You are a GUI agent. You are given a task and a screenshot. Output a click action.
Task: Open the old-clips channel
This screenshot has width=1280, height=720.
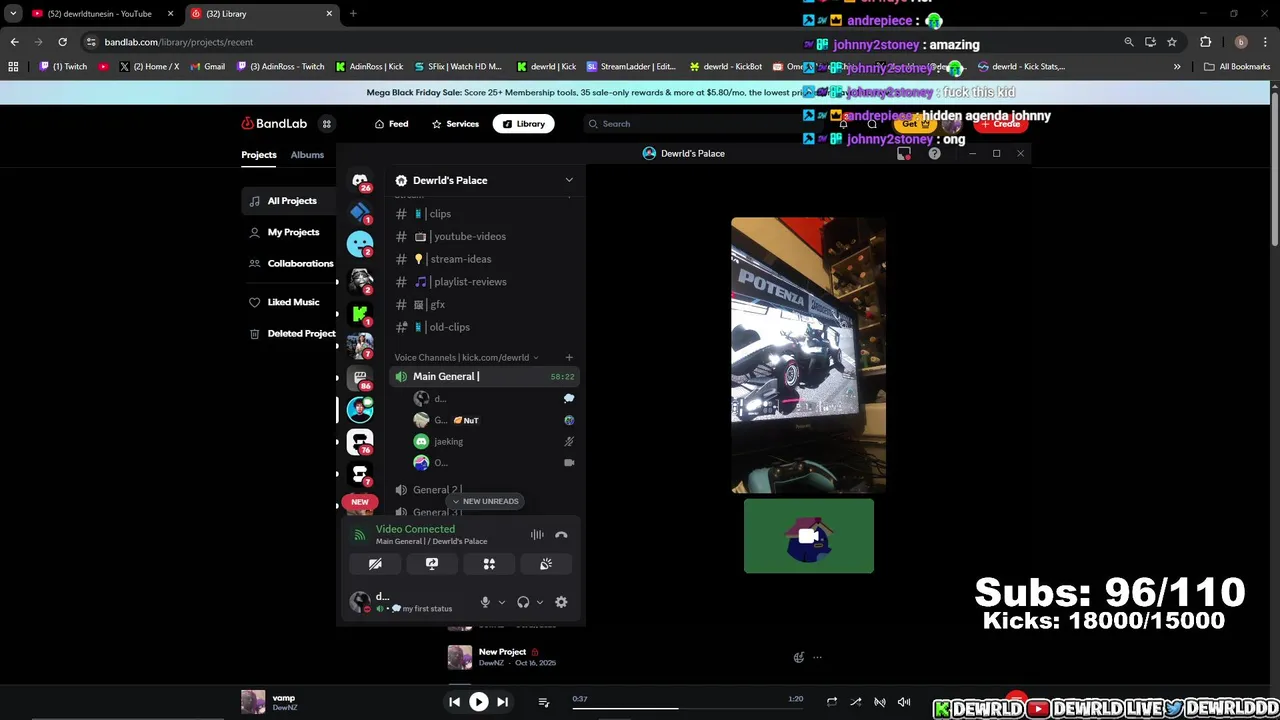coord(484,327)
